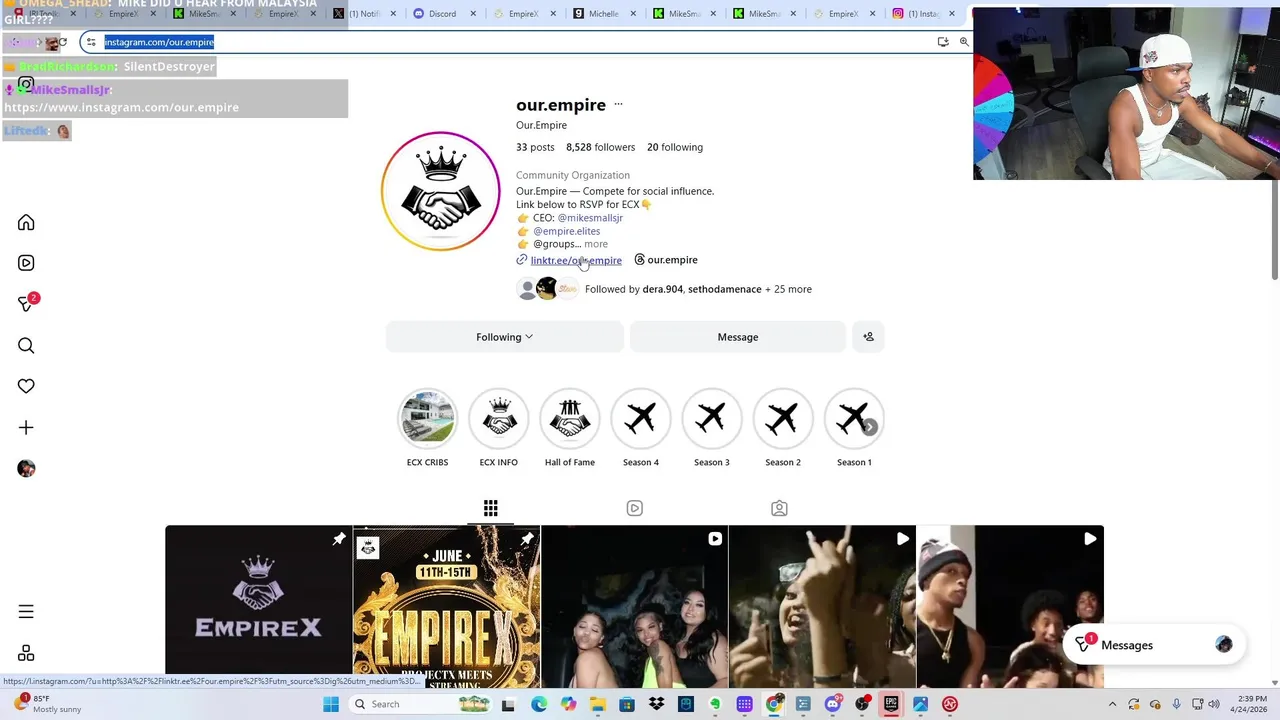Viewport: 1280px width, 720px height.
Task: Switch to the Reels tab
Action: (634, 508)
